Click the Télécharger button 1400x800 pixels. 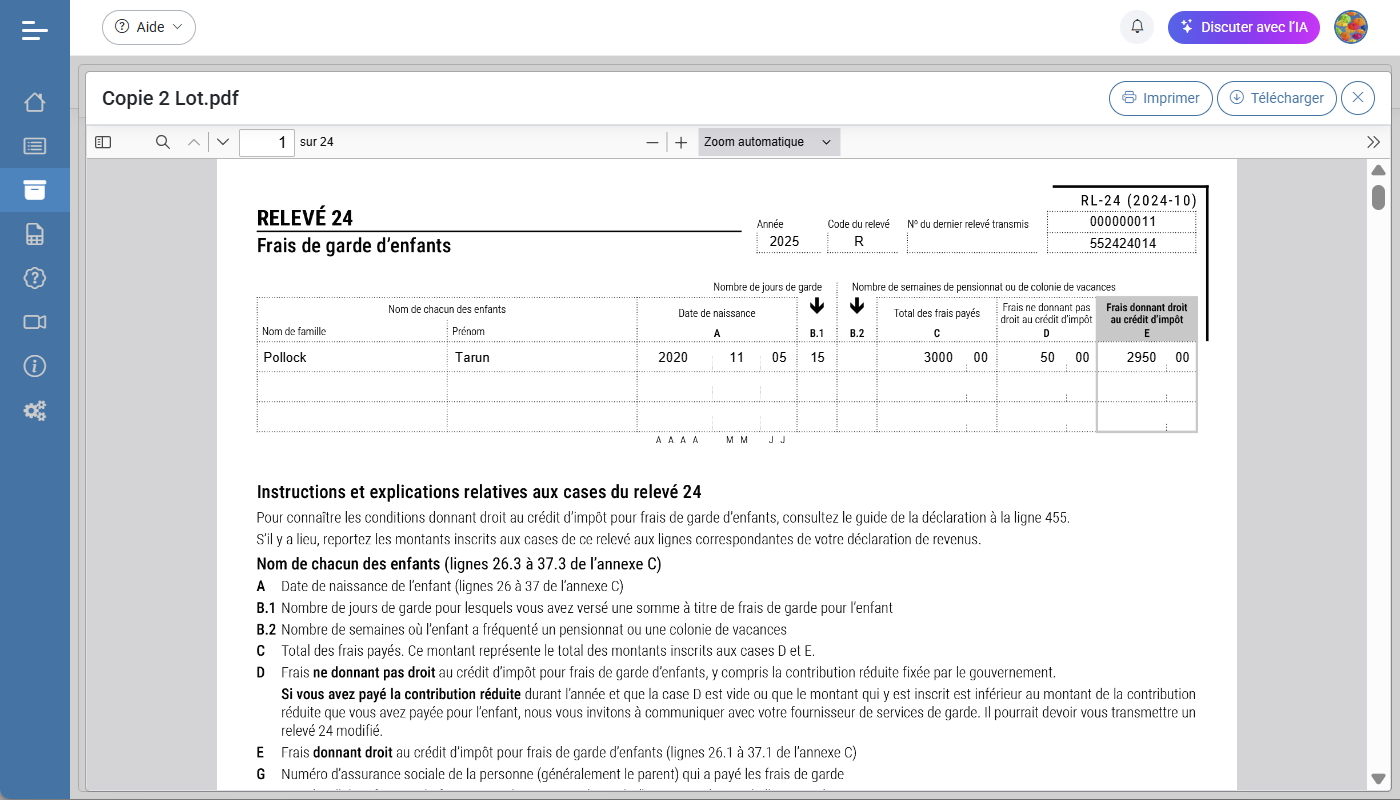coord(1276,98)
